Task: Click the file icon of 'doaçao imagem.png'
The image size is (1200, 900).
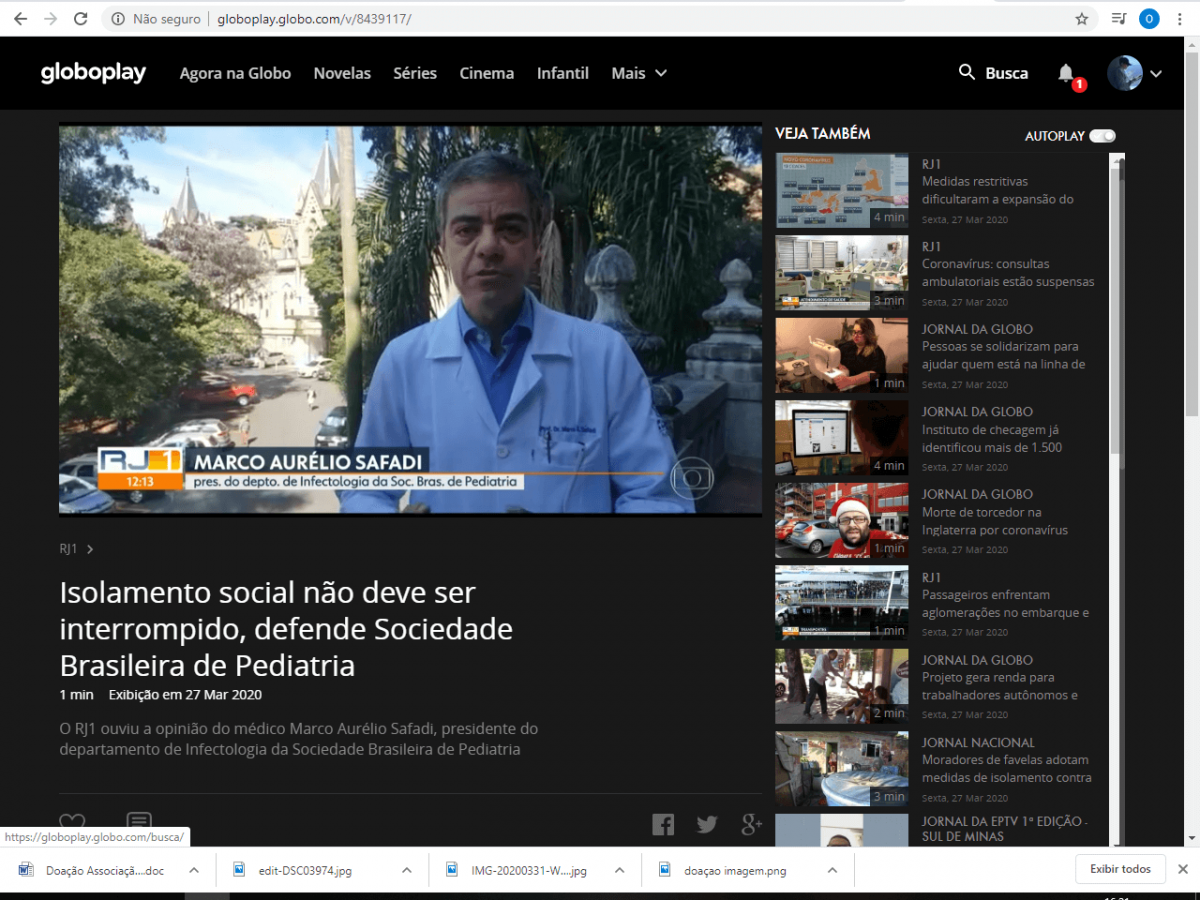Action: (665, 870)
